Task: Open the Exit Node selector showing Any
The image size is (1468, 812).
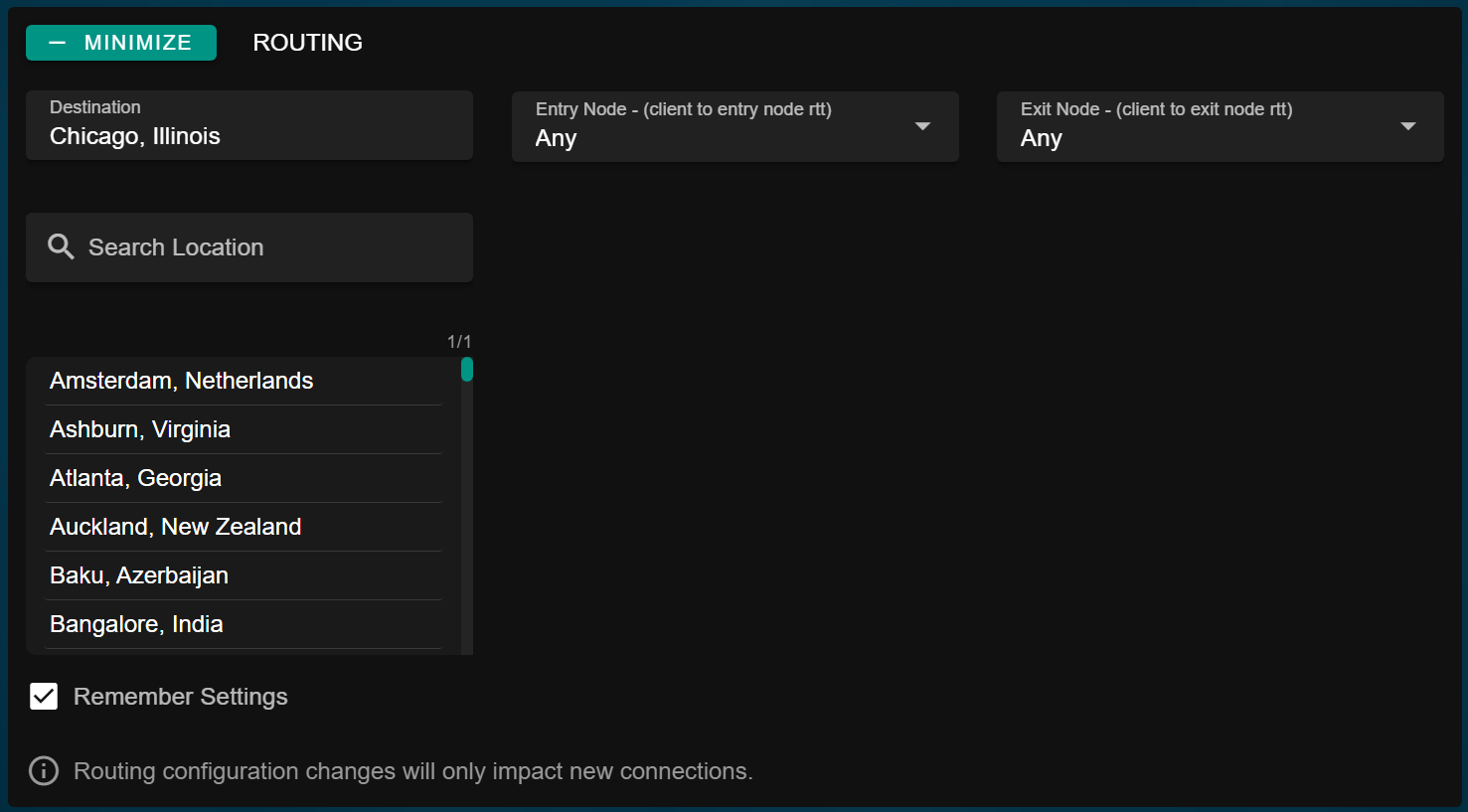Action: [1220, 126]
